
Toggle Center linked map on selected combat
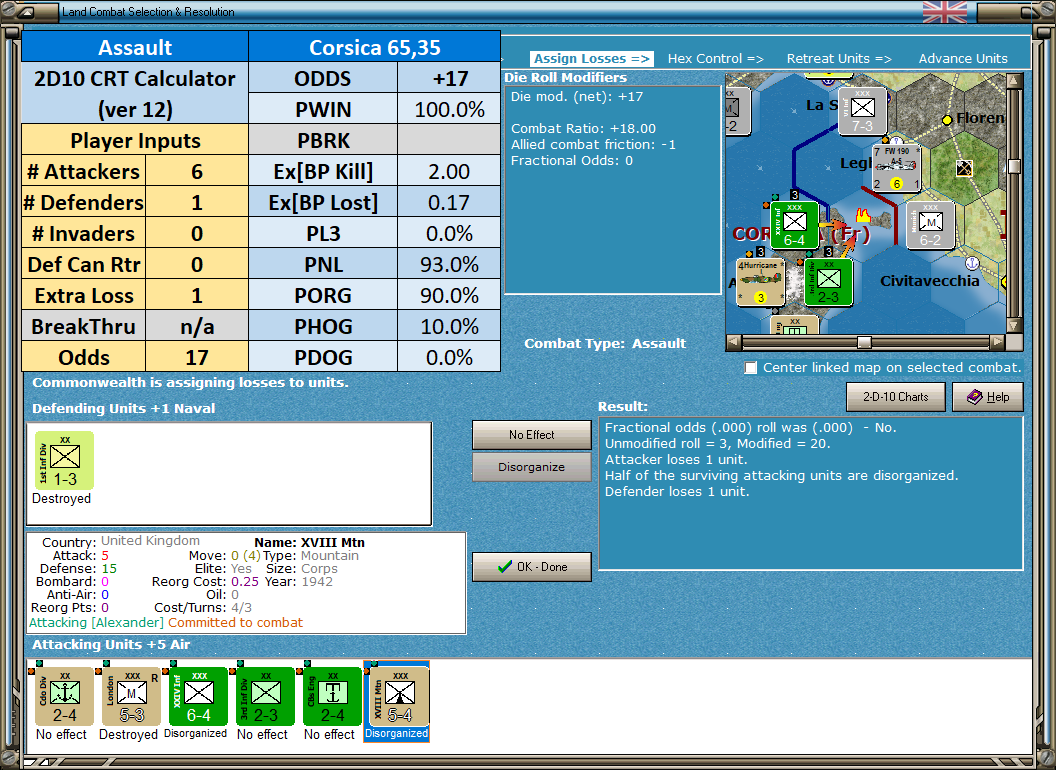(750, 368)
